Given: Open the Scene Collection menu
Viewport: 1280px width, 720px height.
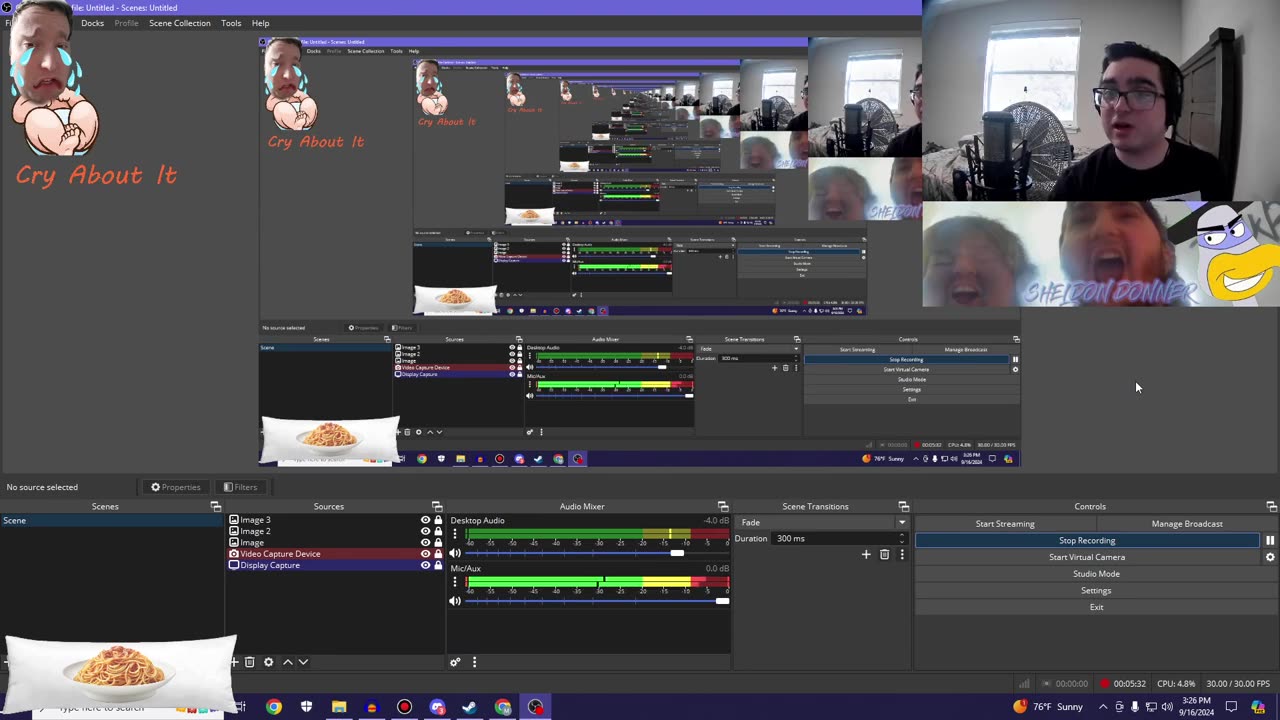Looking at the screenshot, I should [x=180, y=23].
